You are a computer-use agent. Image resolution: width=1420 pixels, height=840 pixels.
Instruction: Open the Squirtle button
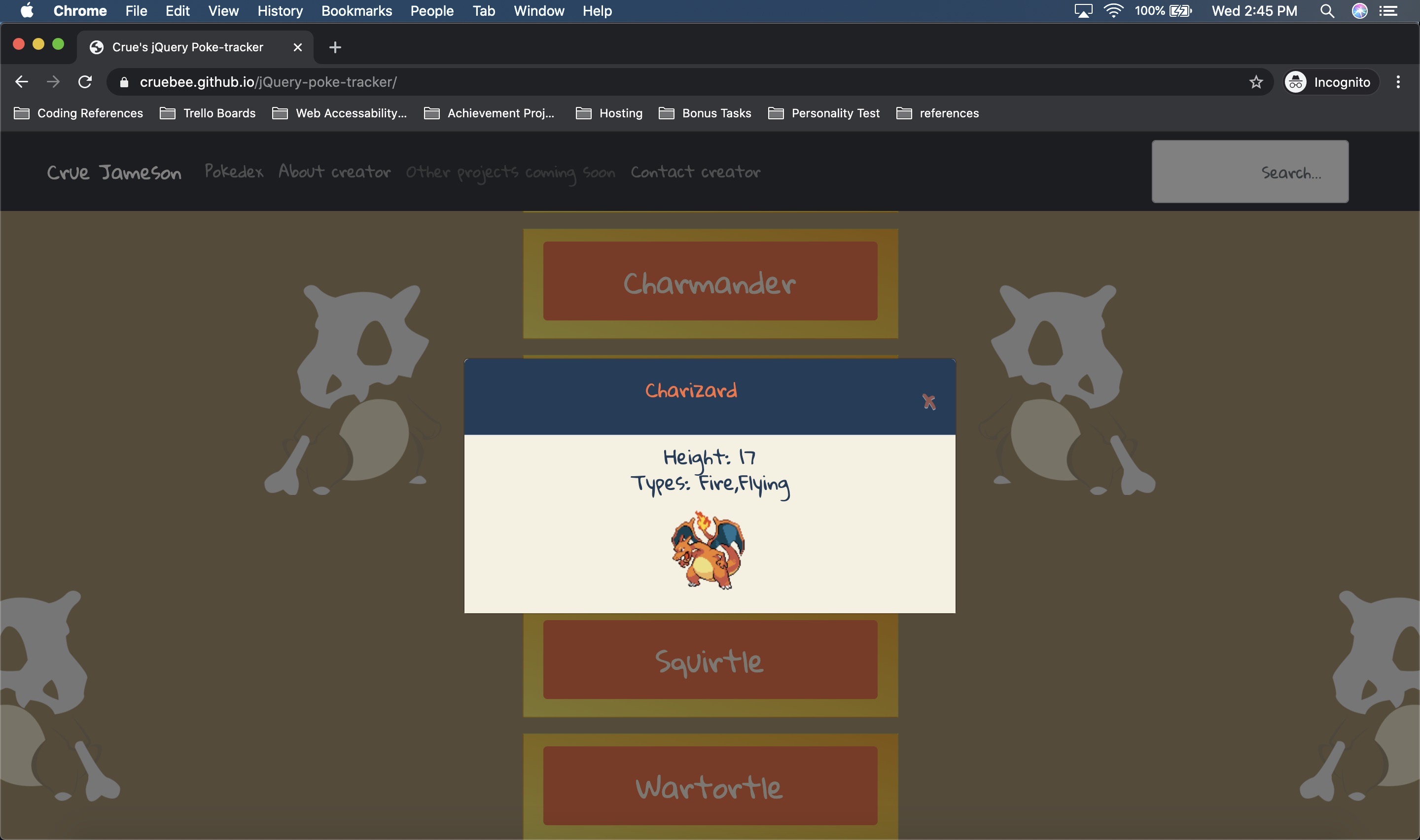pyautogui.click(x=710, y=660)
